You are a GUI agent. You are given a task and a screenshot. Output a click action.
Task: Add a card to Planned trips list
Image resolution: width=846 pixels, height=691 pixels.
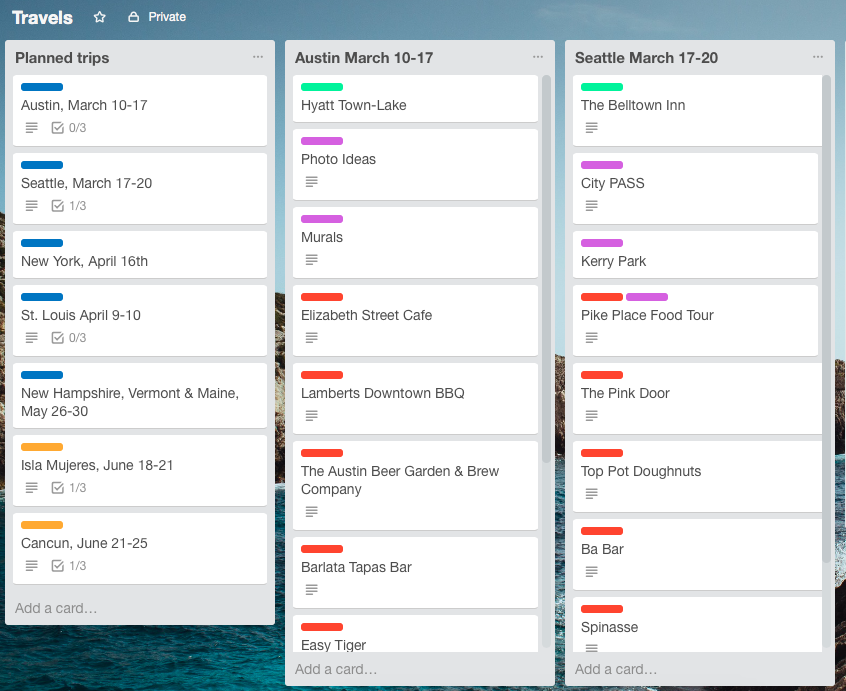(56, 608)
